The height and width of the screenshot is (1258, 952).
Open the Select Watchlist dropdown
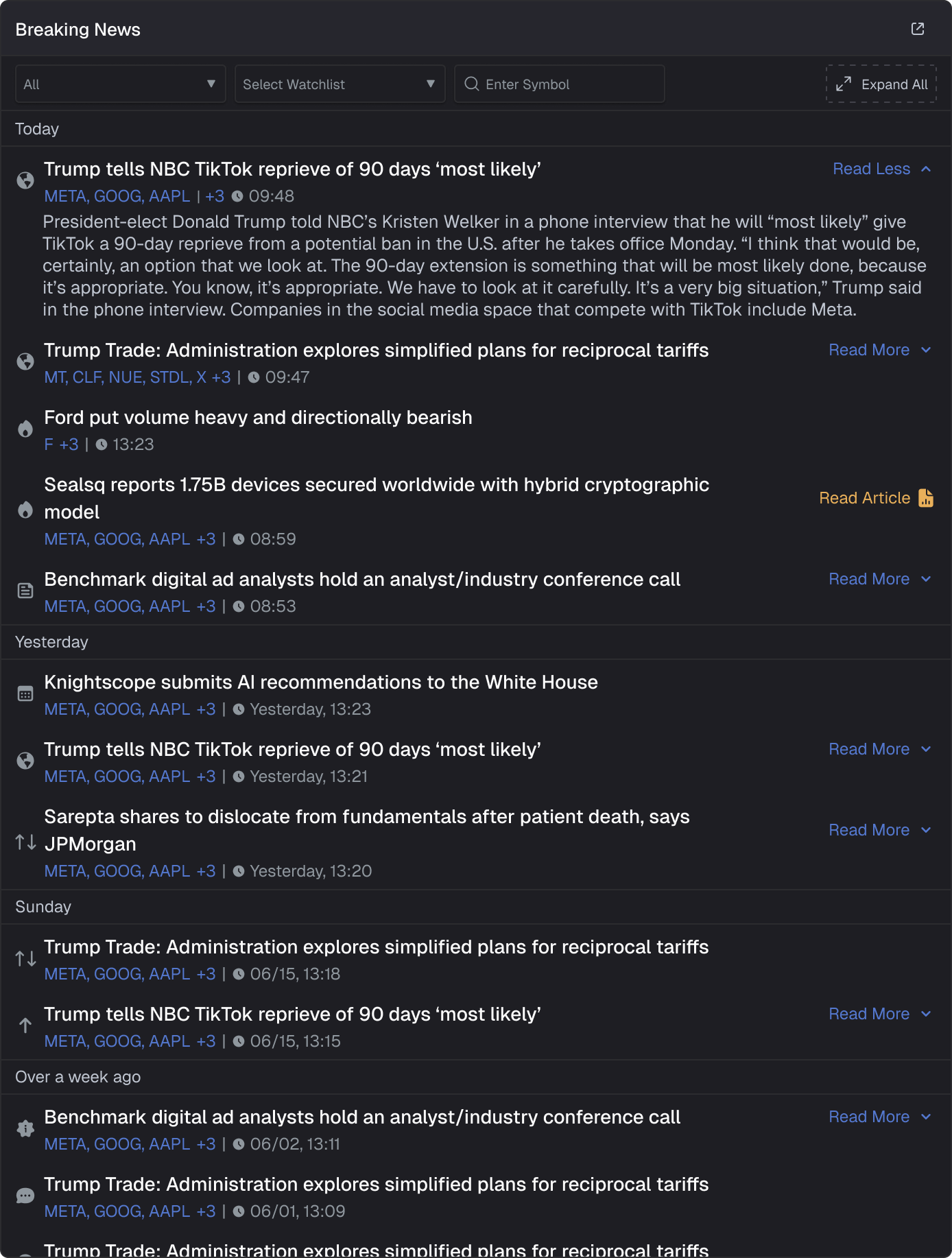pyautogui.click(x=340, y=84)
